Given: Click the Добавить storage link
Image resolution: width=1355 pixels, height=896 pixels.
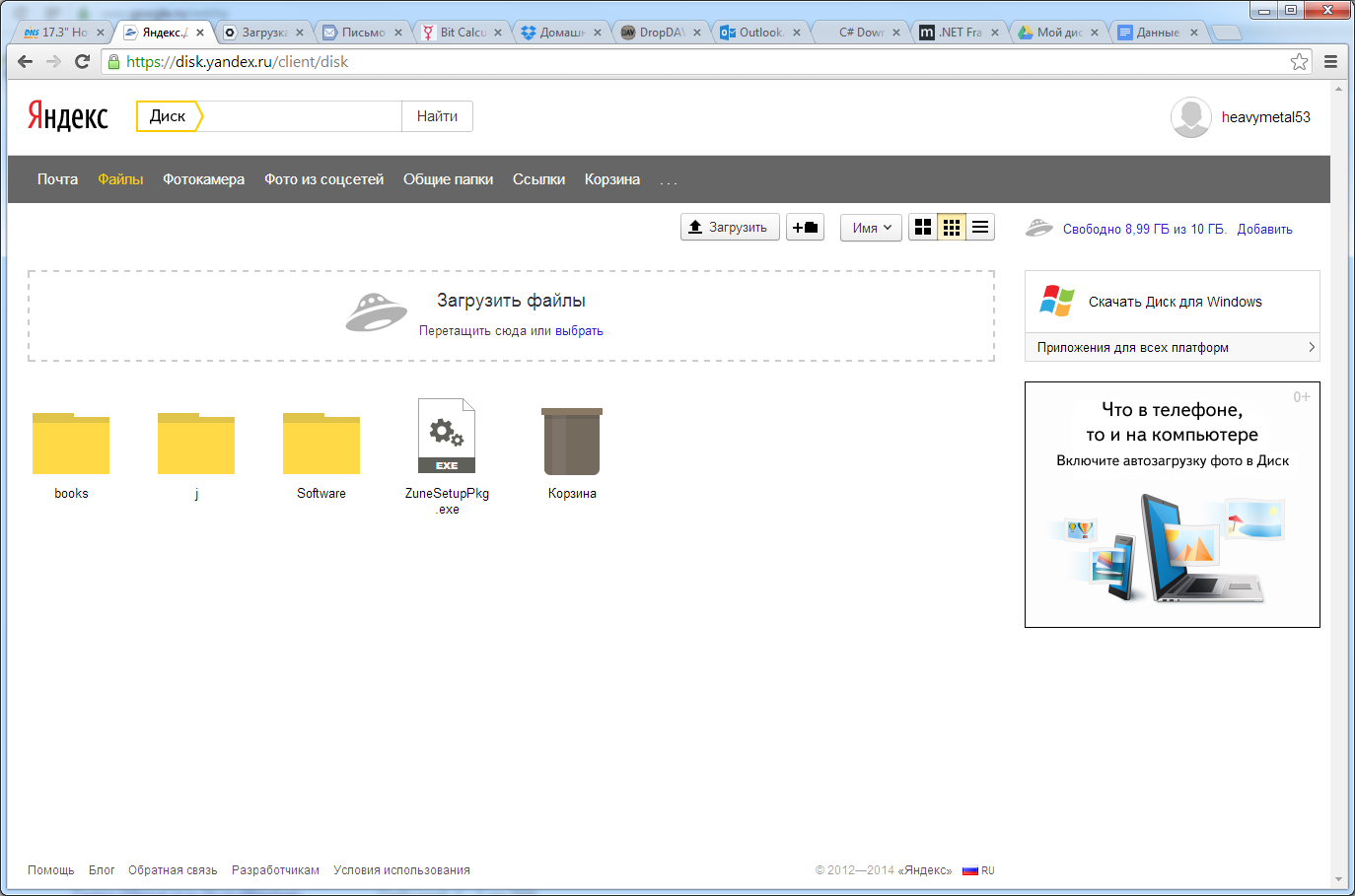Looking at the screenshot, I should pos(1264,229).
